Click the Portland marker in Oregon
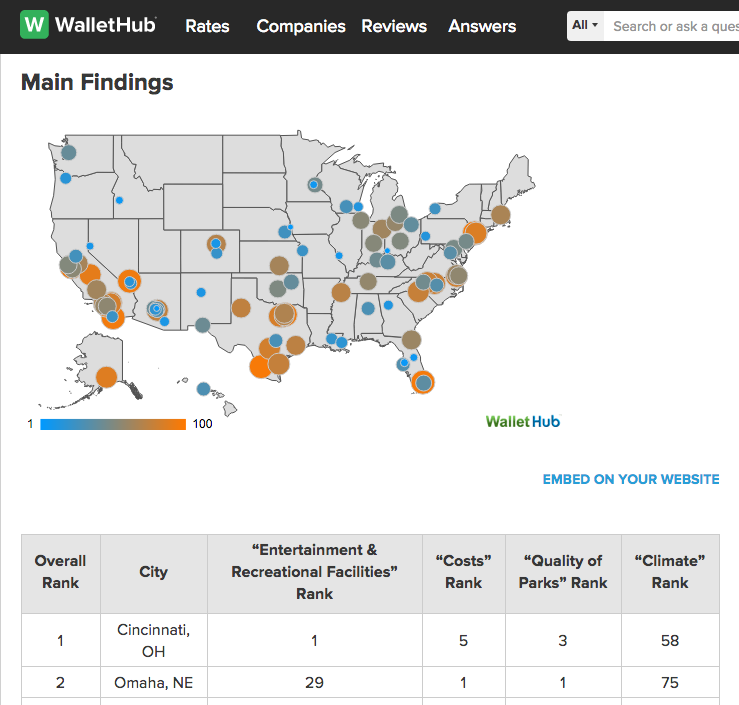Screen dimensions: 739x705 click(x=66, y=178)
